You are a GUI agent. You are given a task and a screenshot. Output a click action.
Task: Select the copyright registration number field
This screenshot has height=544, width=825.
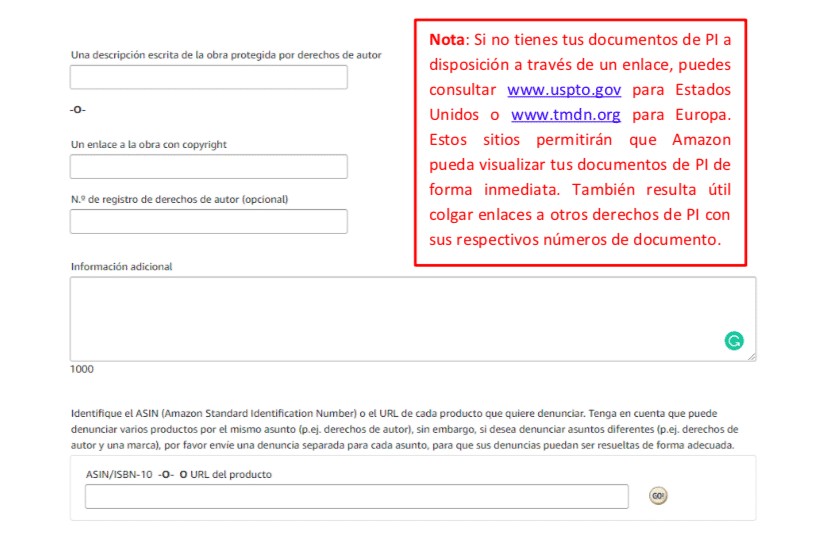[209, 221]
